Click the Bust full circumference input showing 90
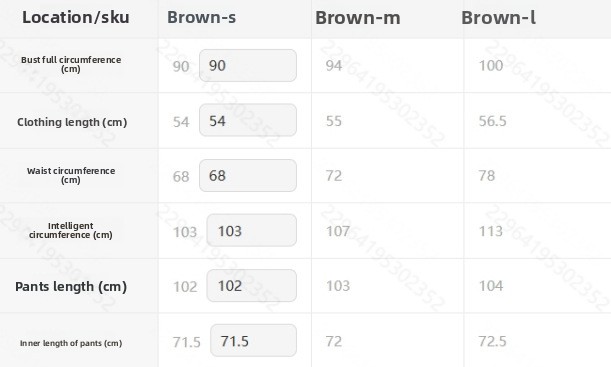Viewport: 611px width, 367px height. point(248,65)
